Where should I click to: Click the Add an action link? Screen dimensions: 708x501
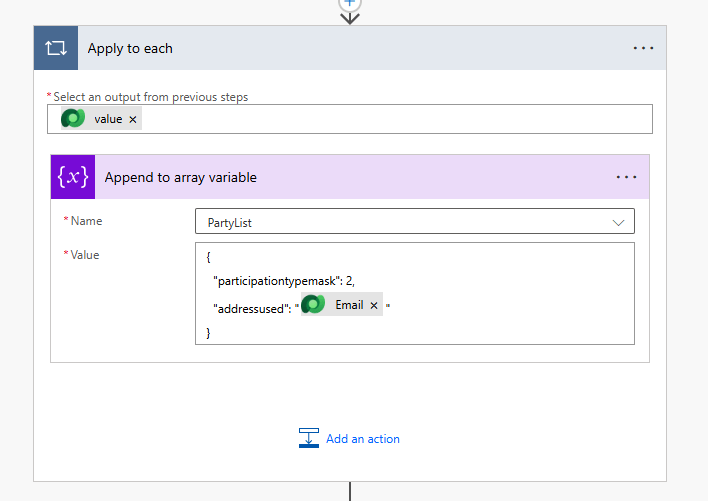pyautogui.click(x=362, y=439)
